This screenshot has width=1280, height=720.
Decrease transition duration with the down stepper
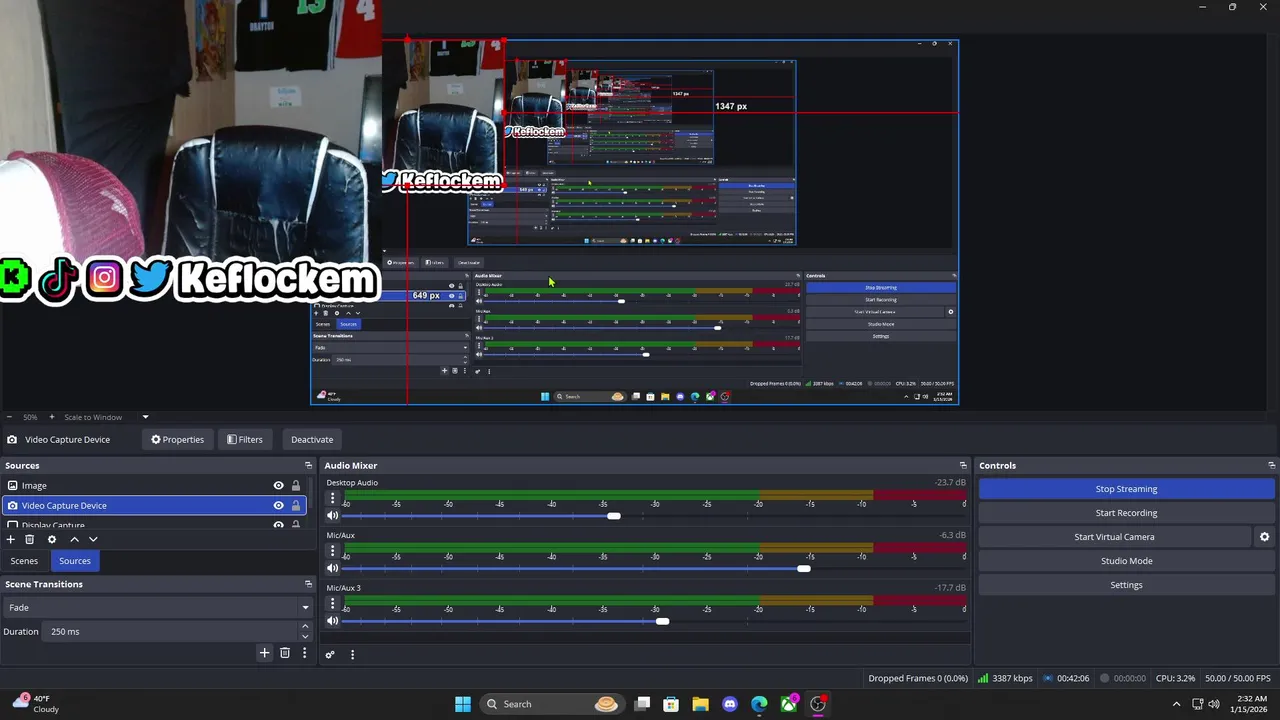pos(305,636)
